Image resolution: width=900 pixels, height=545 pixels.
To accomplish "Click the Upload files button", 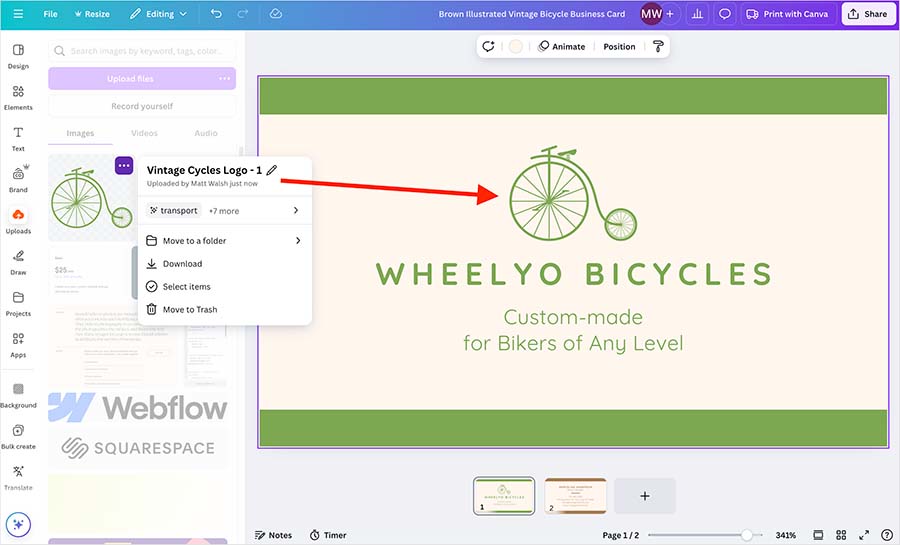I will [x=130, y=79].
